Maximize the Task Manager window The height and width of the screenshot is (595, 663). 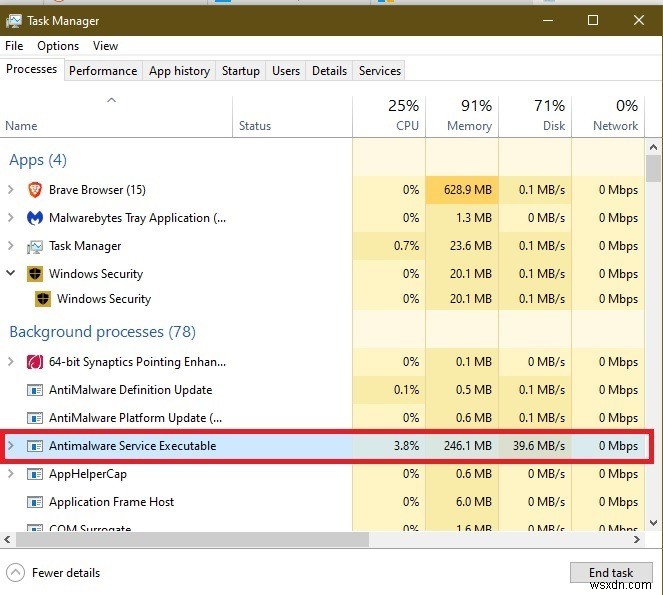coord(593,20)
